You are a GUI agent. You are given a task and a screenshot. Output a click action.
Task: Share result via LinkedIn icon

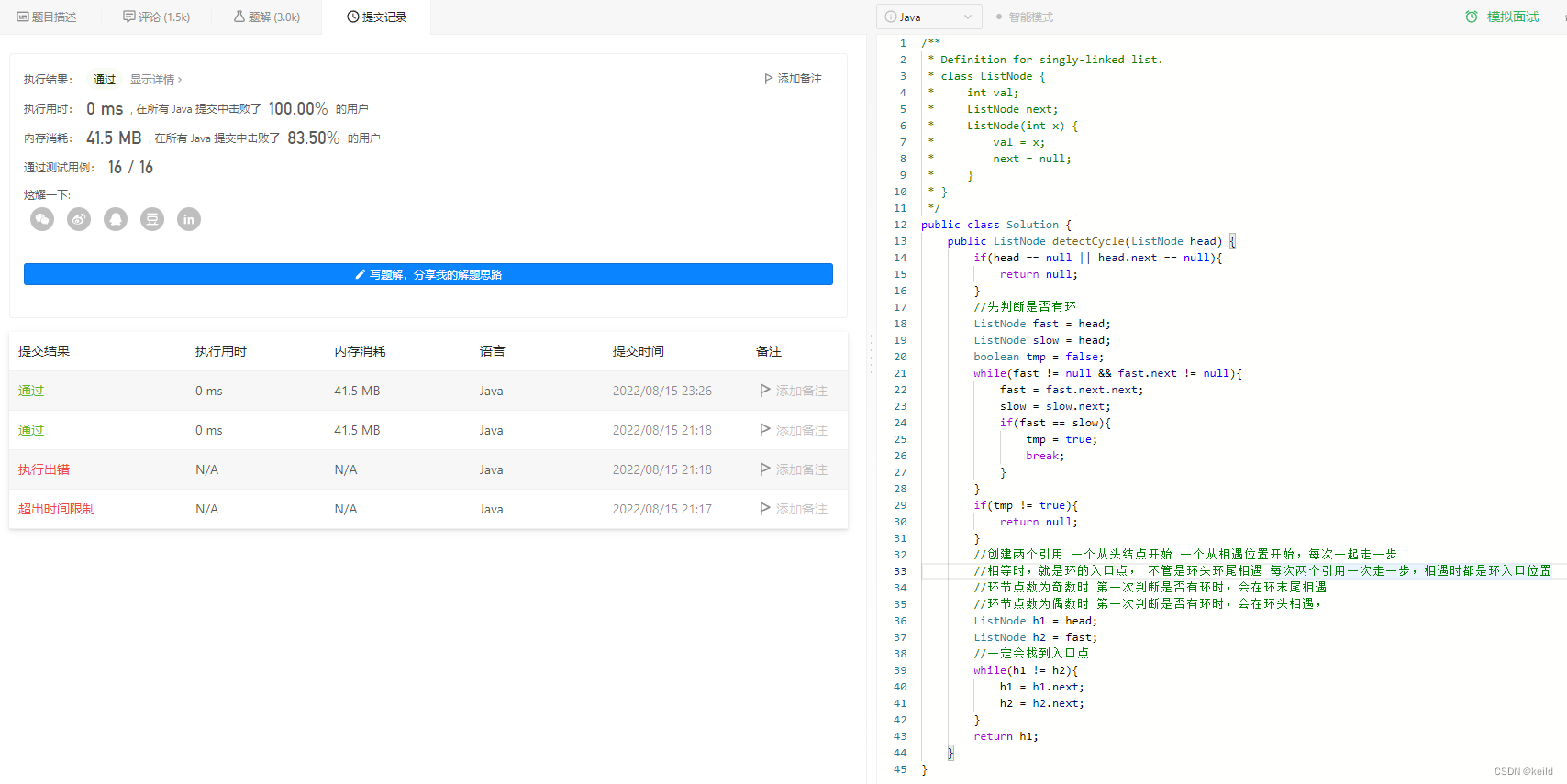pos(189,219)
